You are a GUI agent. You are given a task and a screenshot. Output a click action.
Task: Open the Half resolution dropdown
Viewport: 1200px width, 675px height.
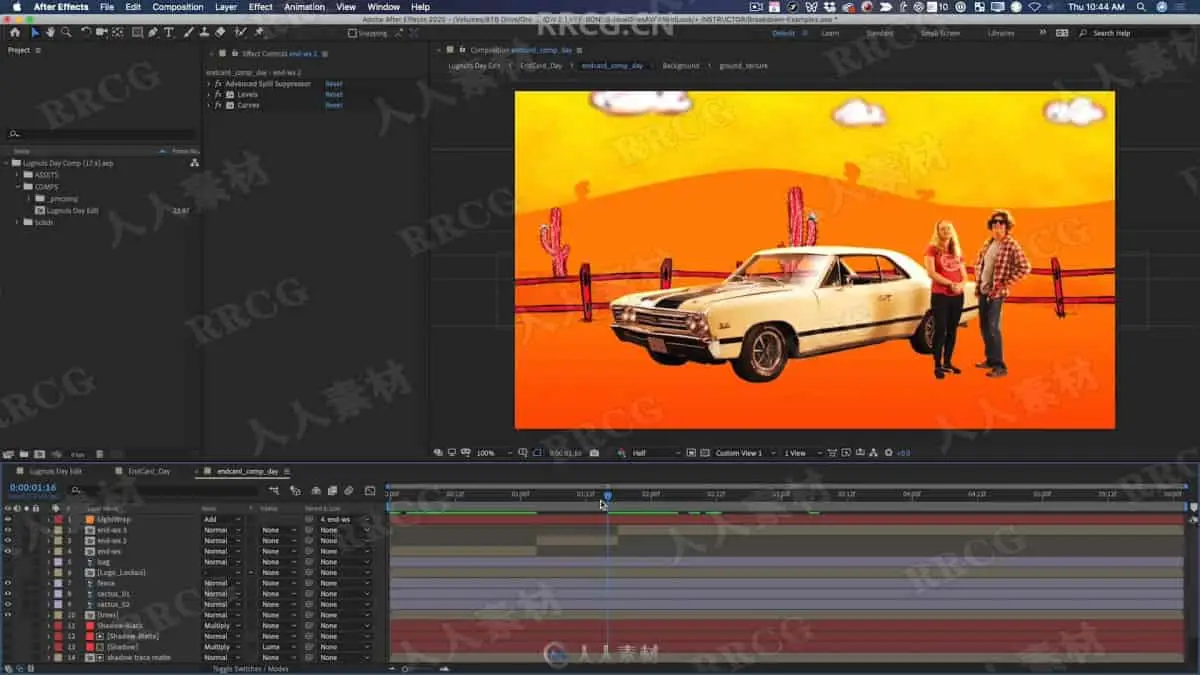click(656, 453)
